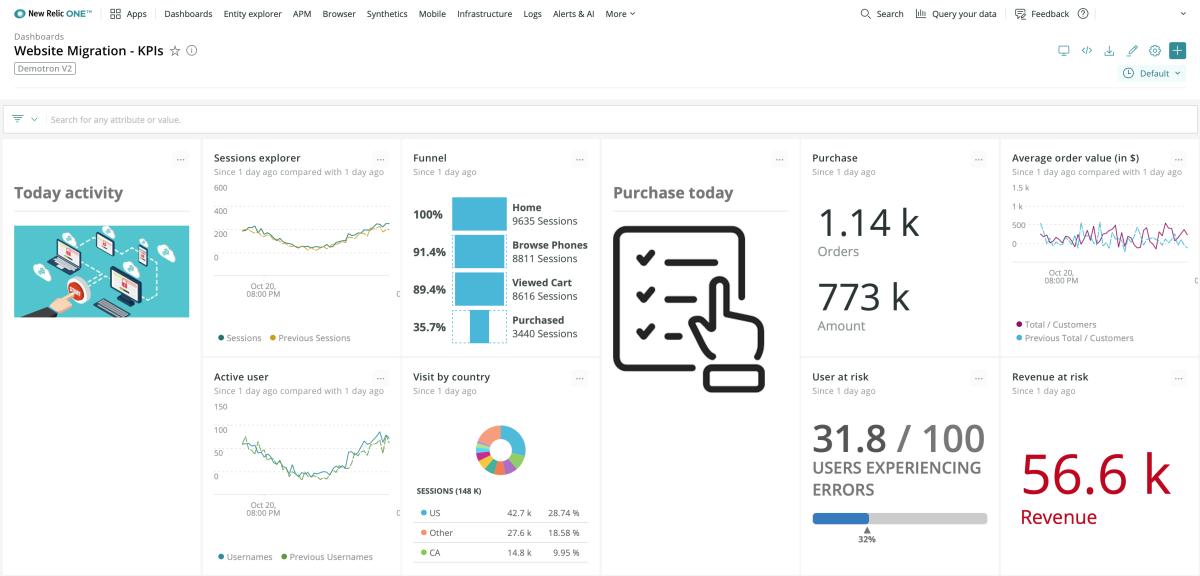Open dashboard settings gear
Viewport: 1200px width, 576px height.
[x=1155, y=51]
